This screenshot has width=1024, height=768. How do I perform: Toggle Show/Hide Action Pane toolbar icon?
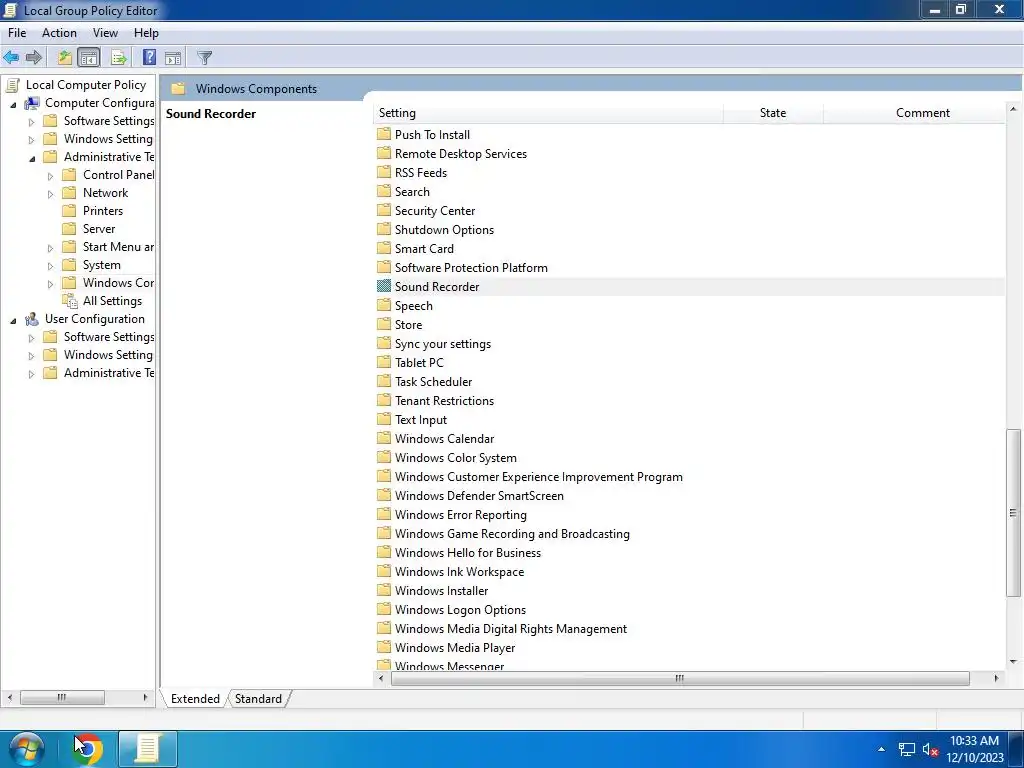[x=173, y=57]
